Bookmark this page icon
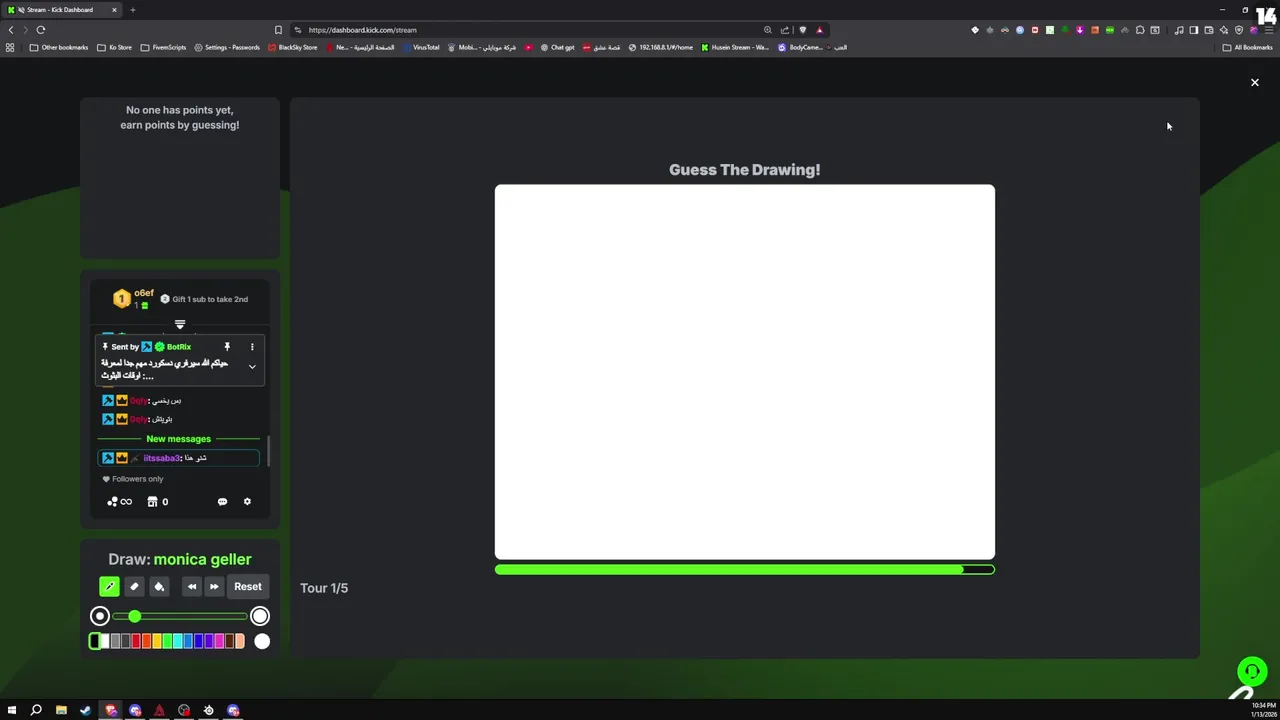Screen dimensions: 1280x720 [x=278, y=30]
